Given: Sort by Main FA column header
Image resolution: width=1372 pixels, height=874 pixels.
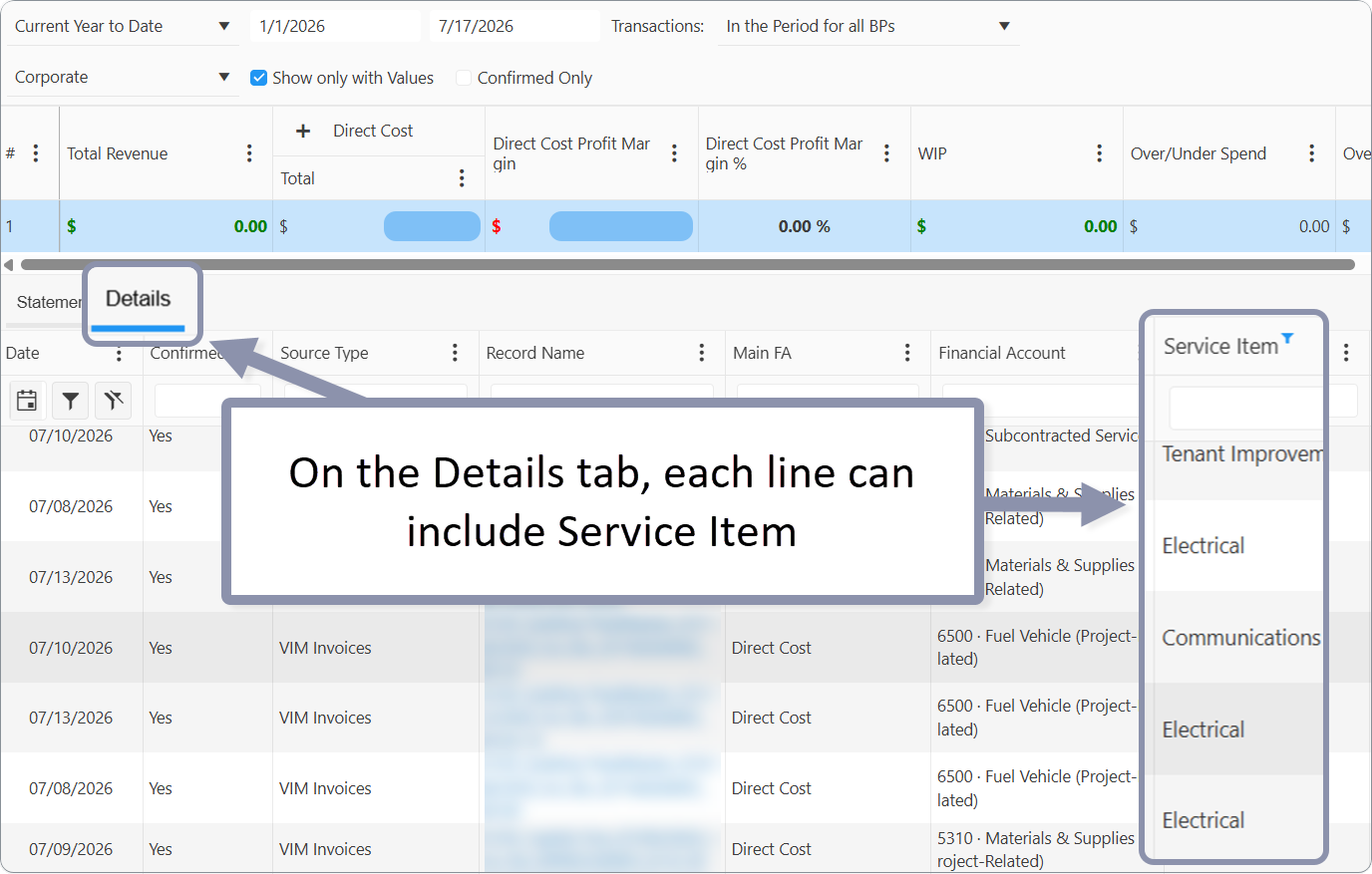Looking at the screenshot, I should [762, 353].
